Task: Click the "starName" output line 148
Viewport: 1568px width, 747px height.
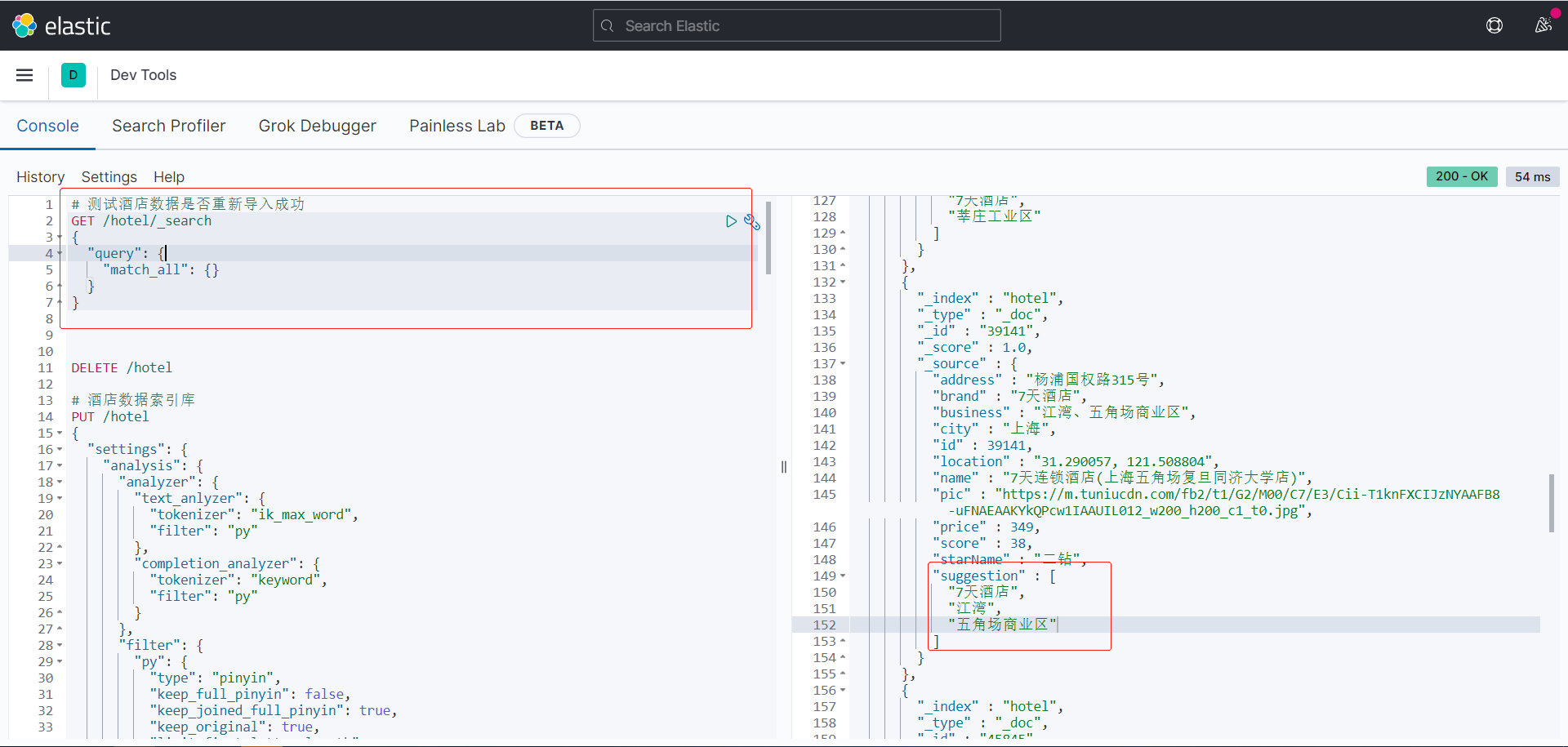Action: (1010, 559)
